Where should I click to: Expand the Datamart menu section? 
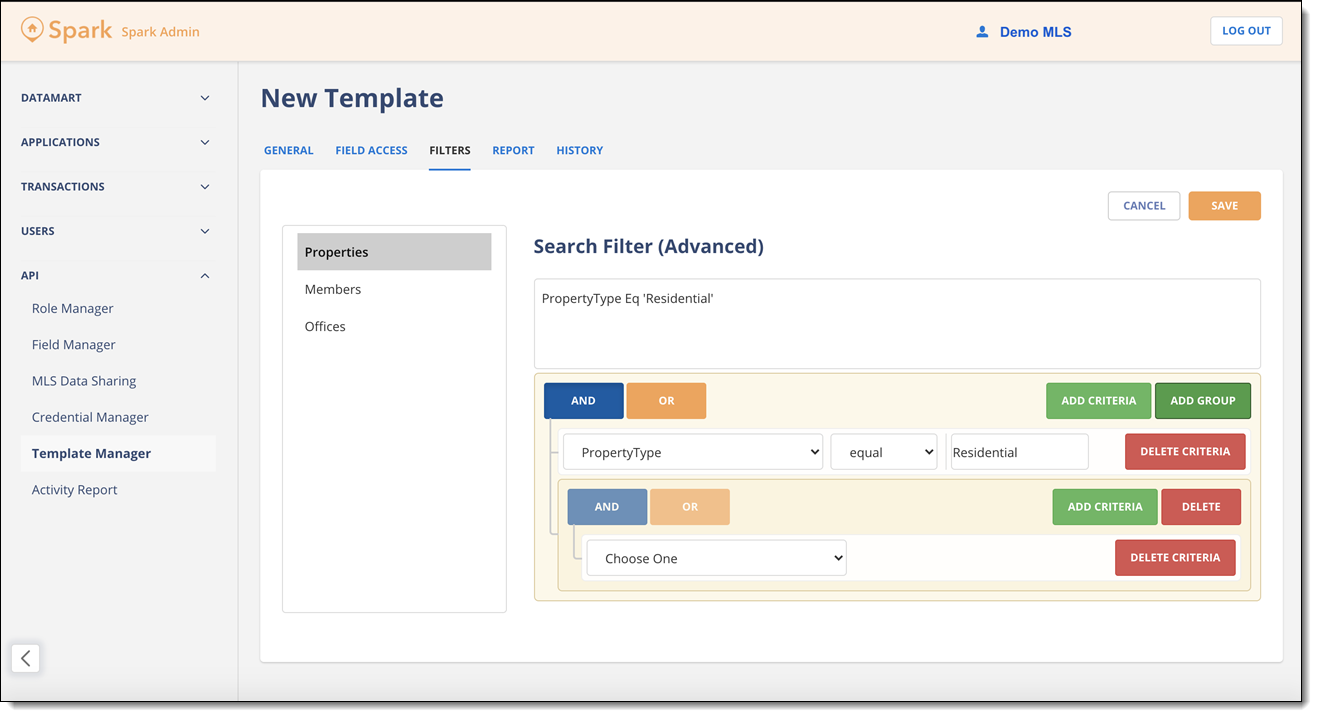coord(116,98)
